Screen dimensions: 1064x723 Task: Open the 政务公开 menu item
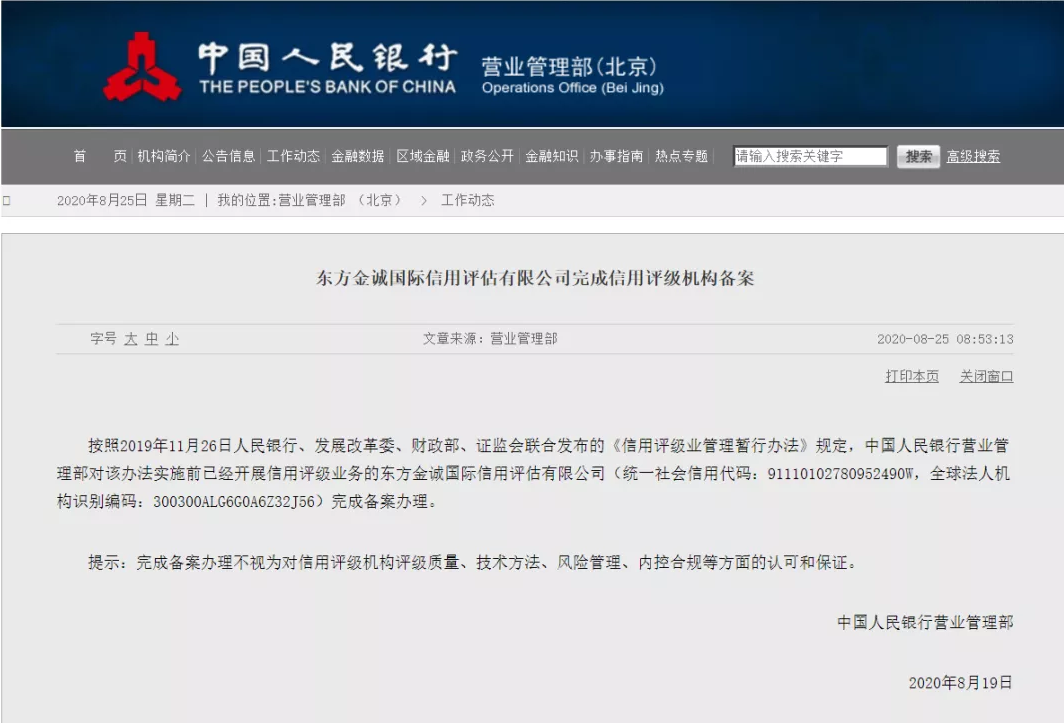(x=487, y=156)
